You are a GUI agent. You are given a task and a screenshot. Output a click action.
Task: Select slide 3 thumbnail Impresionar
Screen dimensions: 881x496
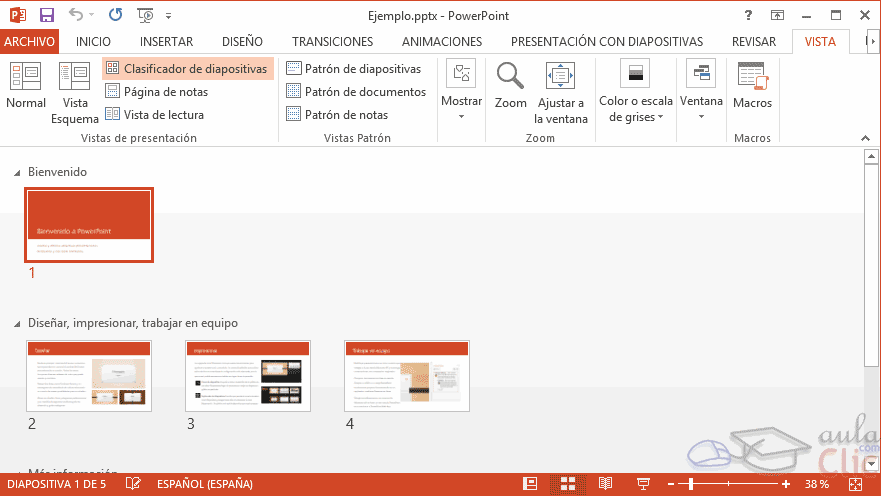click(248, 376)
